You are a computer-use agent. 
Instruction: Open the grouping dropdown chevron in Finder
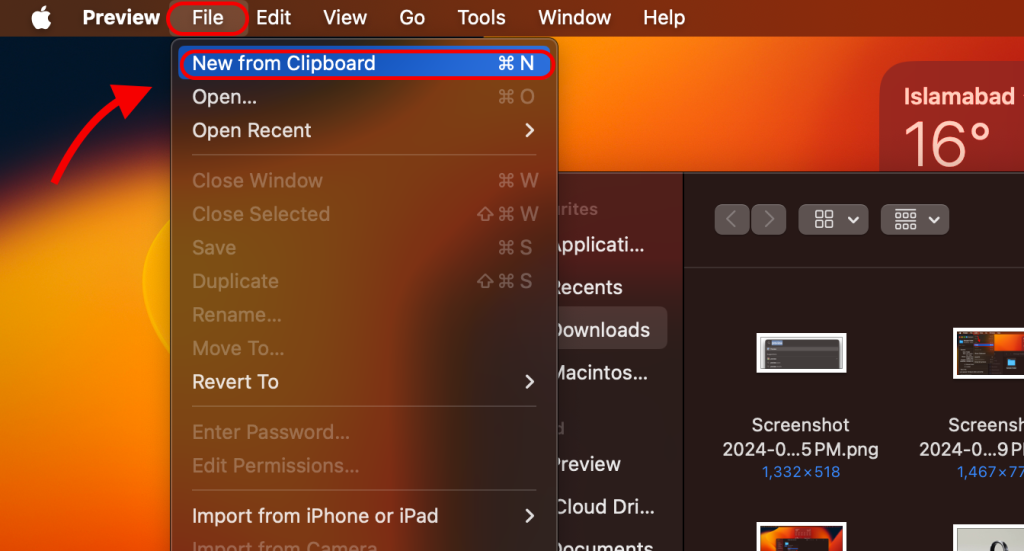click(934, 220)
